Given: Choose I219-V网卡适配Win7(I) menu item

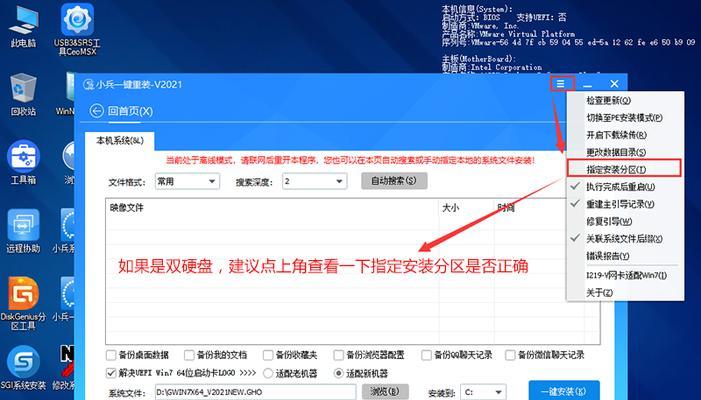Looking at the screenshot, I should pos(625,275).
